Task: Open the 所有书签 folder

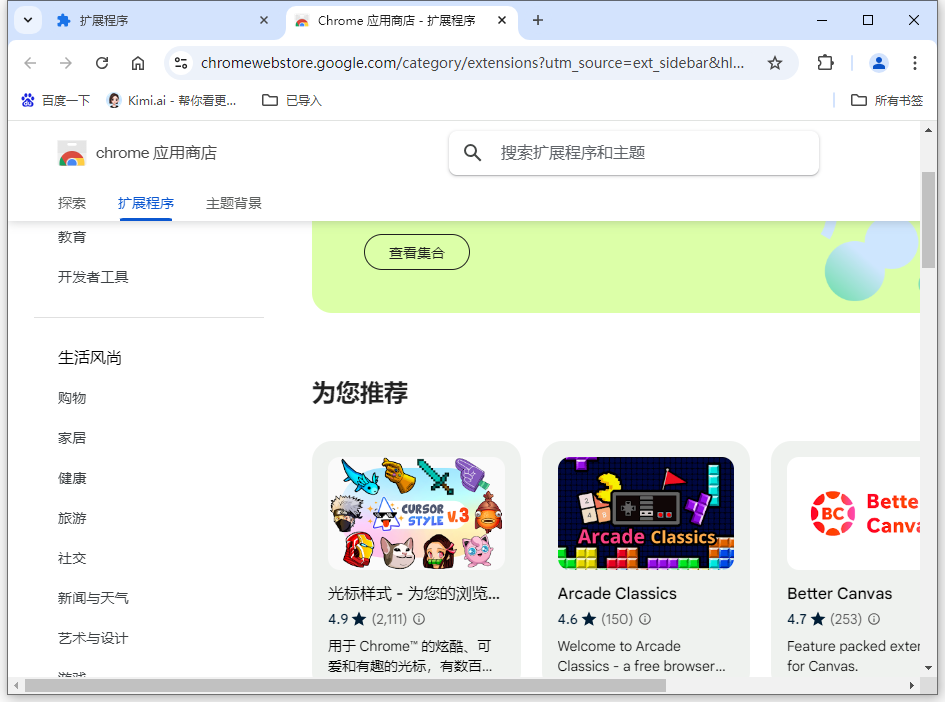Action: (x=887, y=101)
